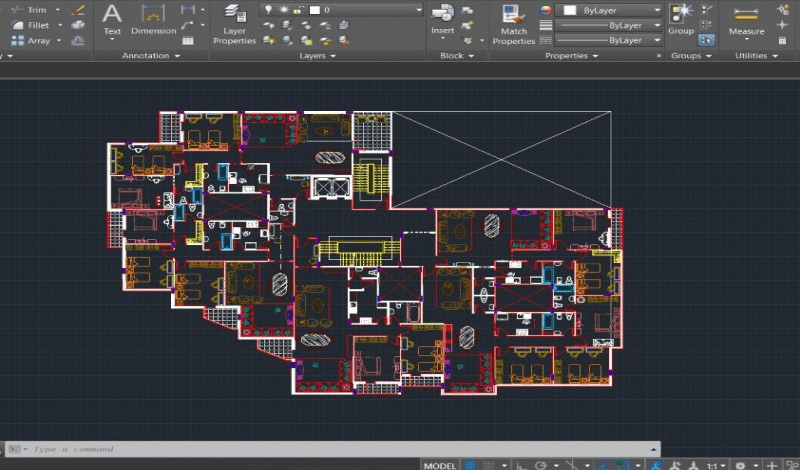Open the Quick Calculator icon
The width and height of the screenshot is (800, 470).
tap(783, 40)
